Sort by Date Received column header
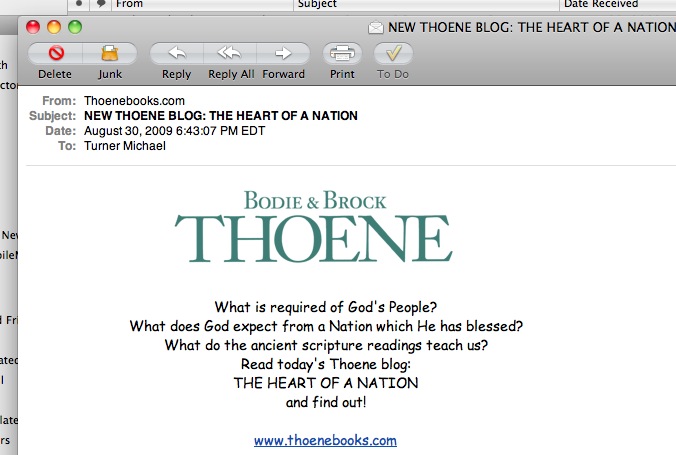Image resolution: width=676 pixels, height=455 pixels. (618, 4)
